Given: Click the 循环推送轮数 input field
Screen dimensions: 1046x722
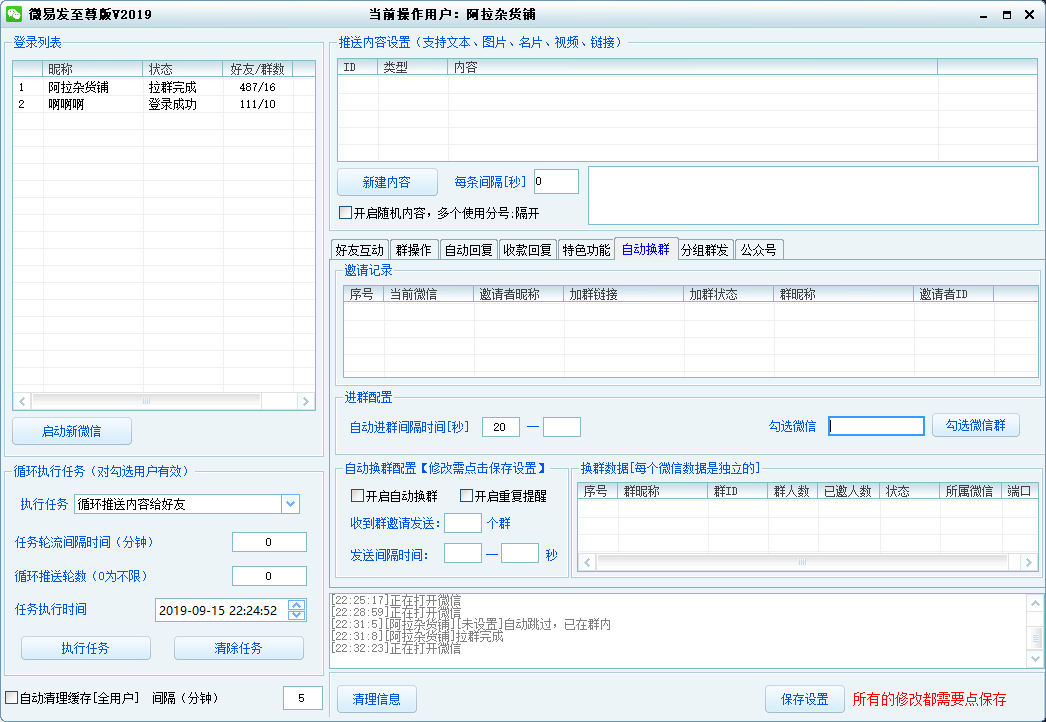Looking at the screenshot, I should coord(269,576).
